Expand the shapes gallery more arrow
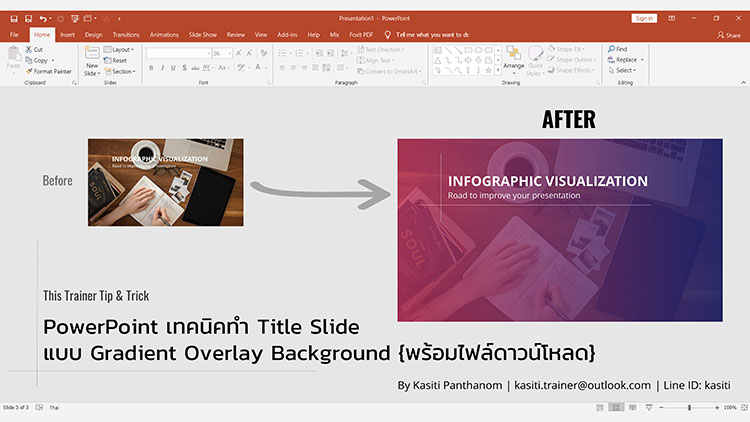This screenshot has height=422, width=750. 498,70
